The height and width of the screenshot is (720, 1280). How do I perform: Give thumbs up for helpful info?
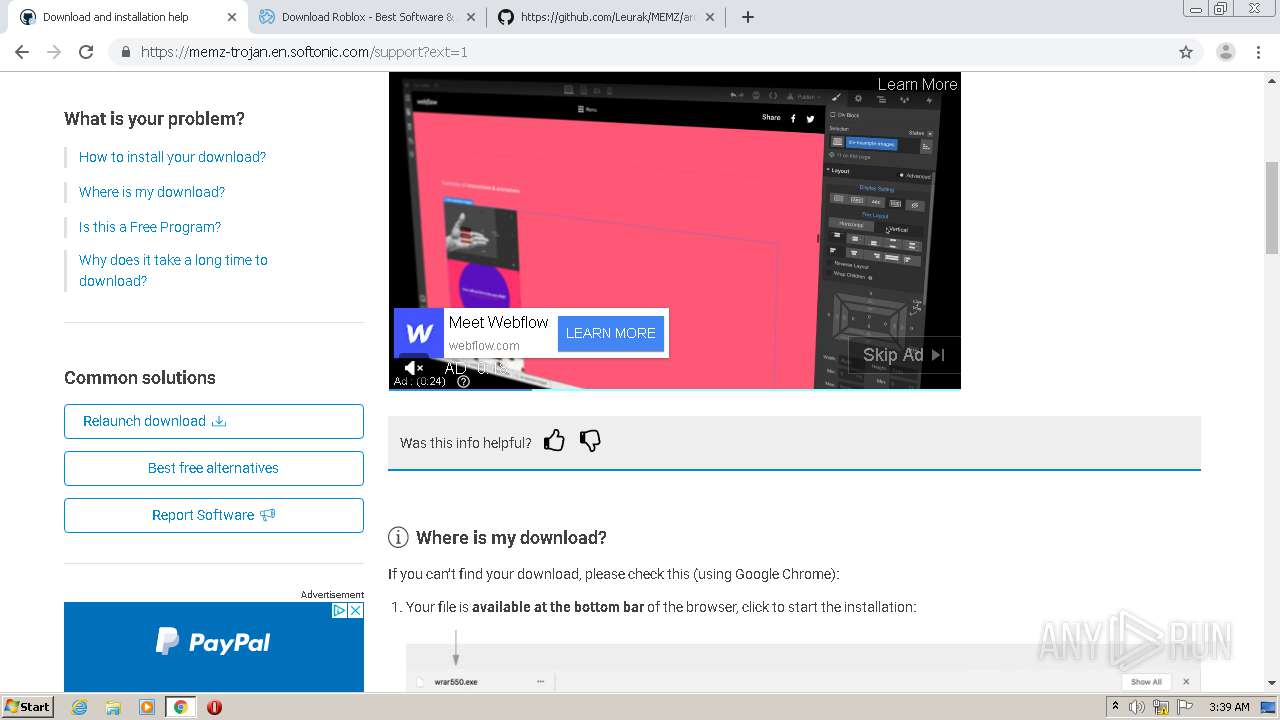(x=554, y=441)
